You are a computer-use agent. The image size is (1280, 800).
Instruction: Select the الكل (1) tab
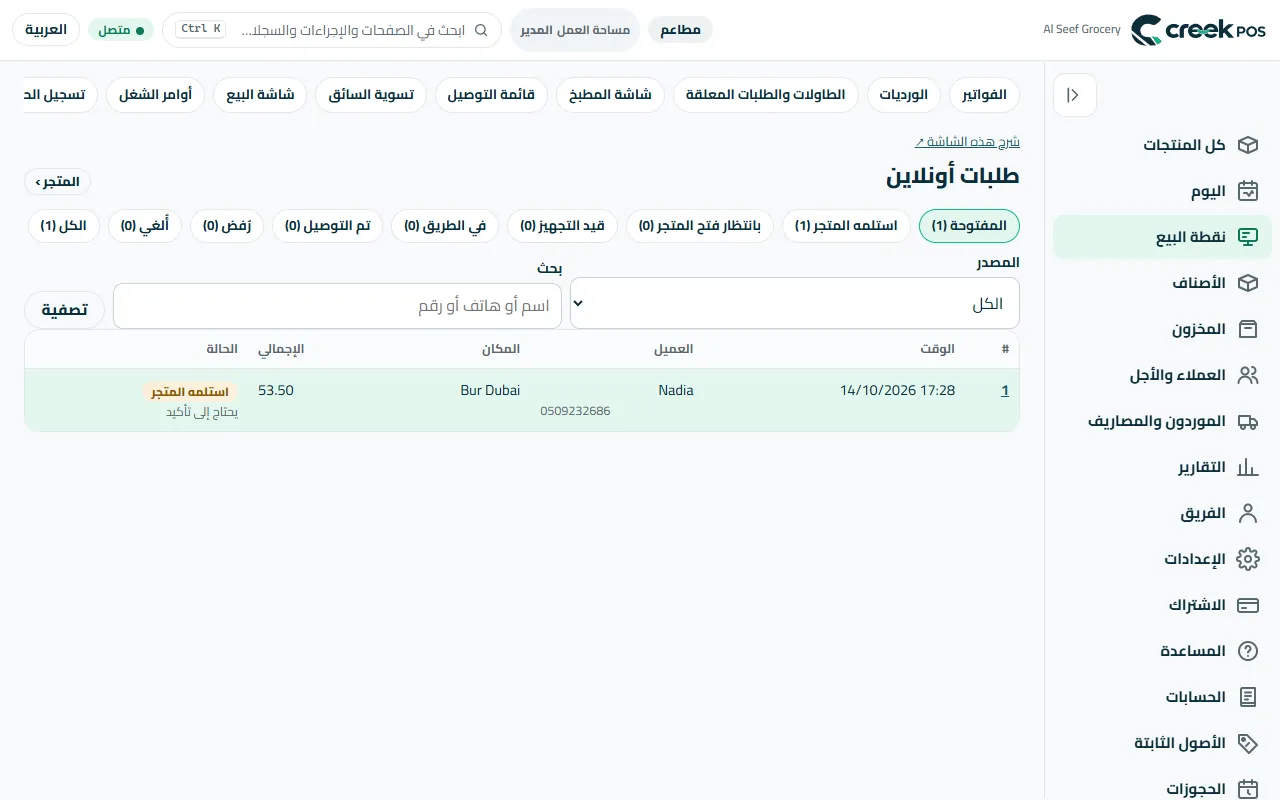pyautogui.click(x=64, y=226)
